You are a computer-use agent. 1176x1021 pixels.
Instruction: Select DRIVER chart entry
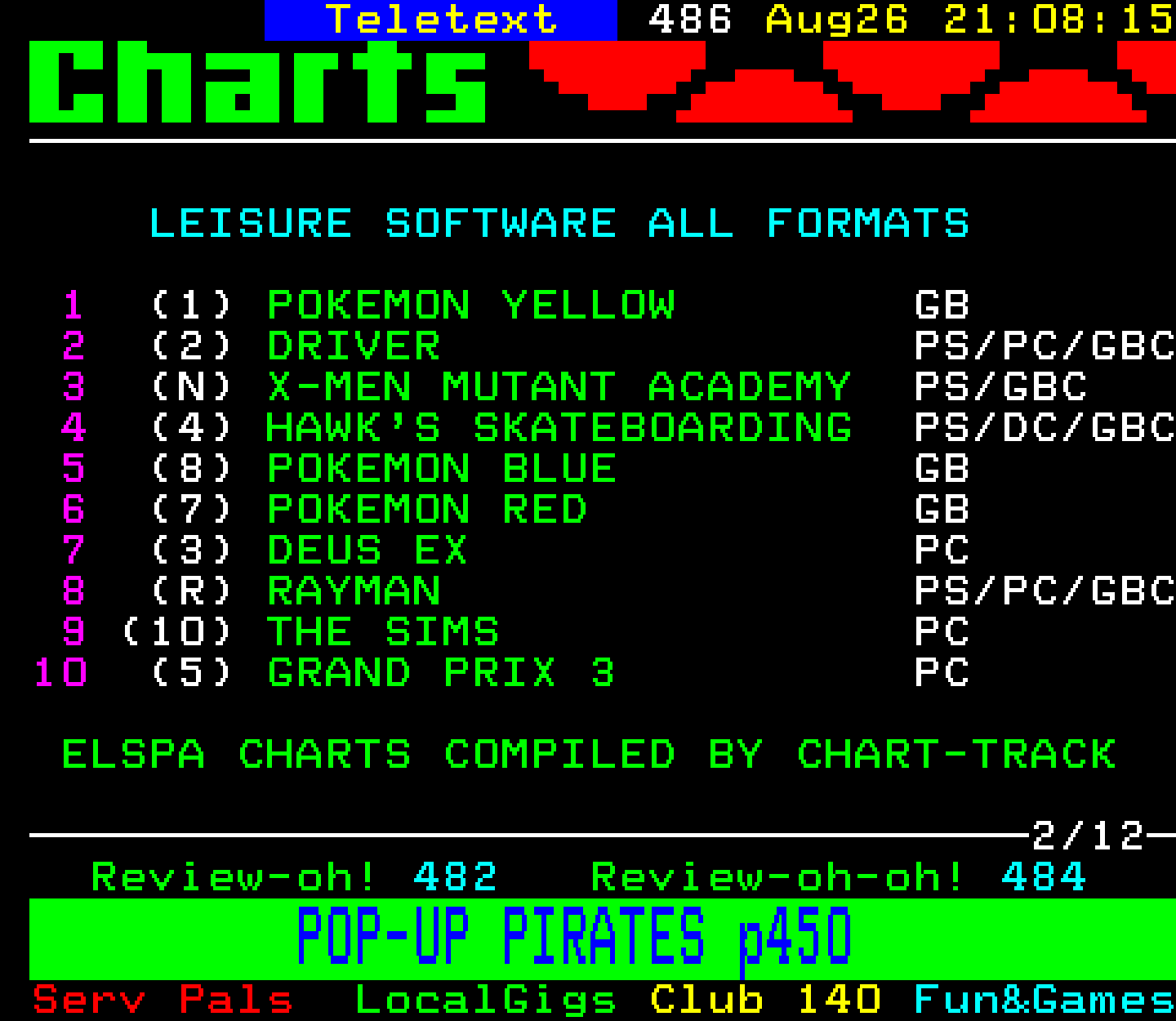[354, 346]
